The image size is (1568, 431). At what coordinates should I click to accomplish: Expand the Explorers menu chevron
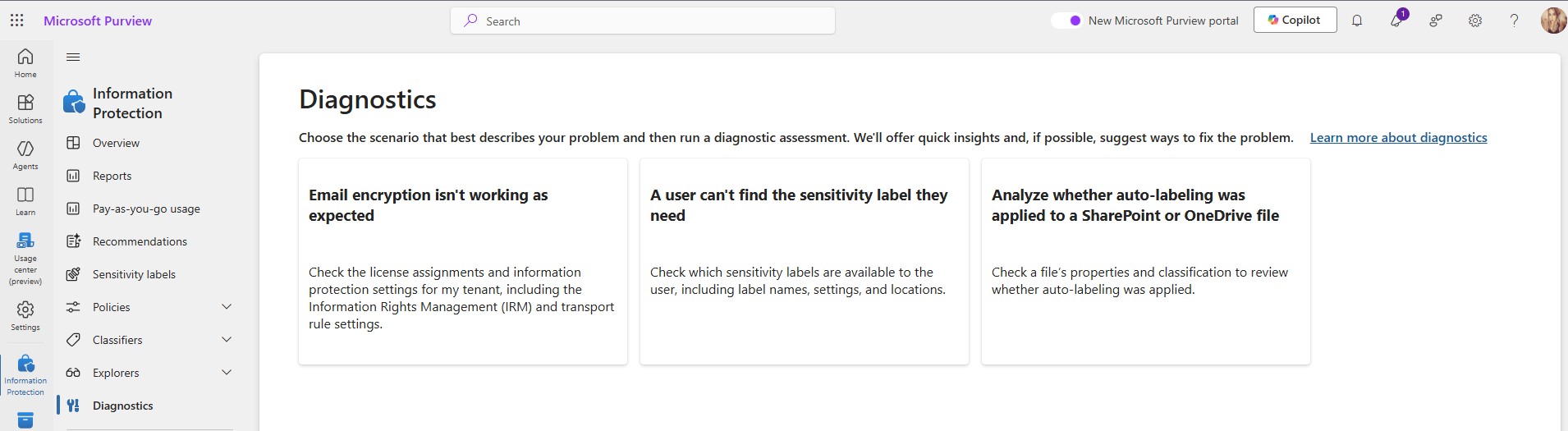click(x=227, y=373)
